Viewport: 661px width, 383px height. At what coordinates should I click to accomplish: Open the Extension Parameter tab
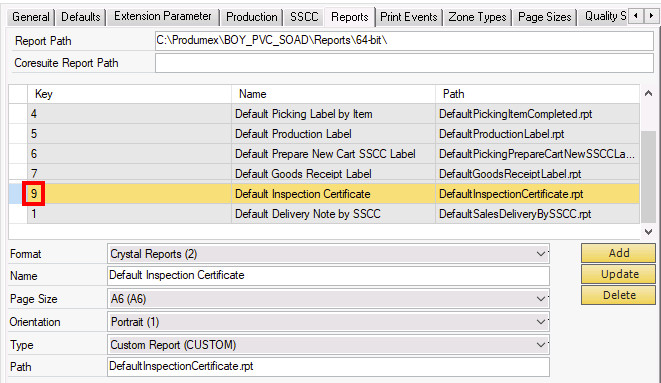click(163, 16)
